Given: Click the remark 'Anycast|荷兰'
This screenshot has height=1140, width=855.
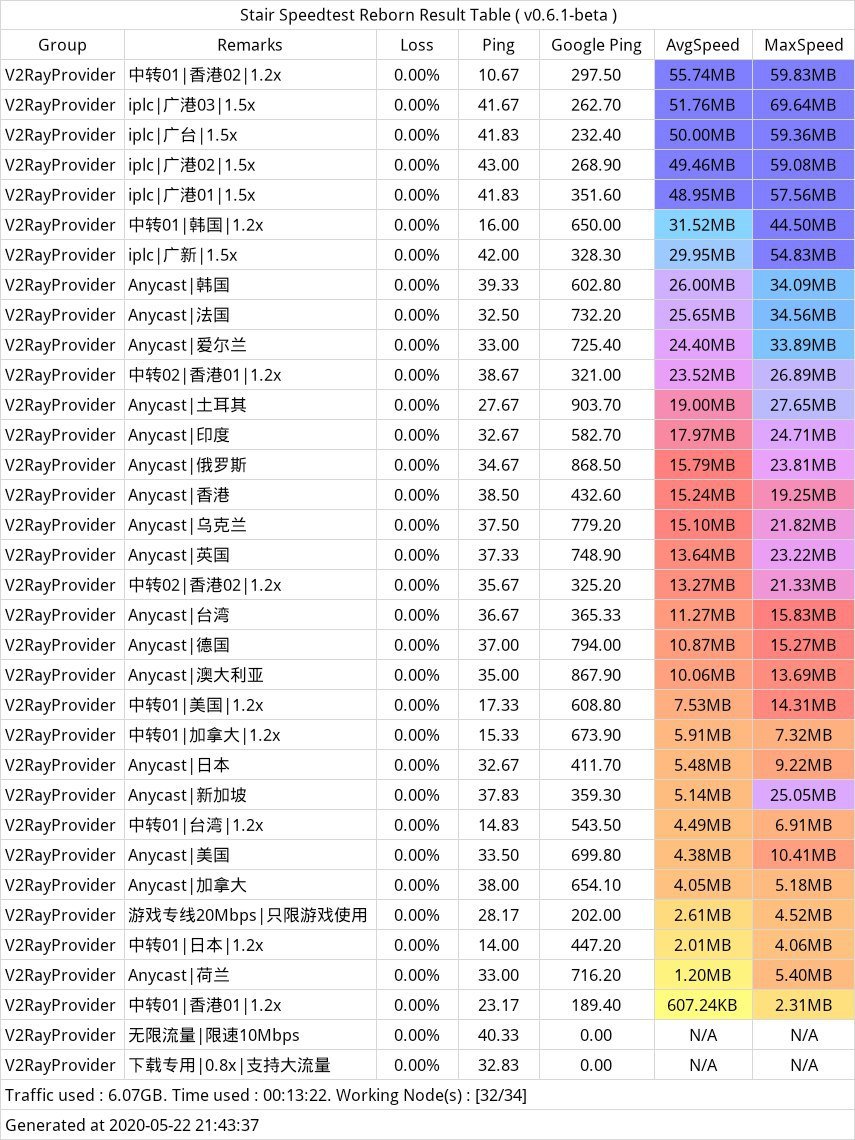Looking at the screenshot, I should tap(179, 975).
